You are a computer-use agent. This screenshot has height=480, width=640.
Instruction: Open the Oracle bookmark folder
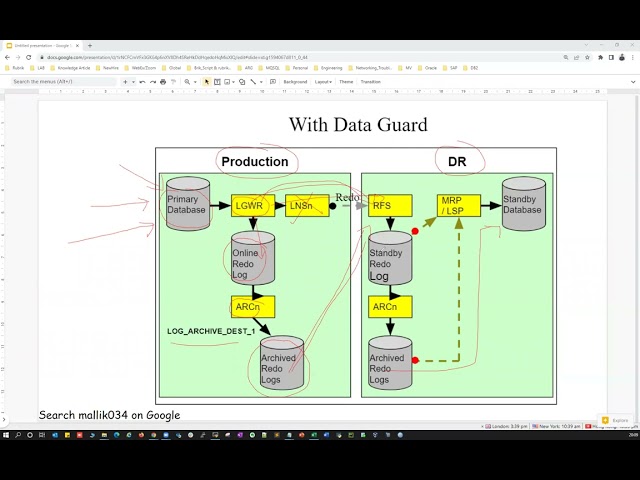coord(427,68)
